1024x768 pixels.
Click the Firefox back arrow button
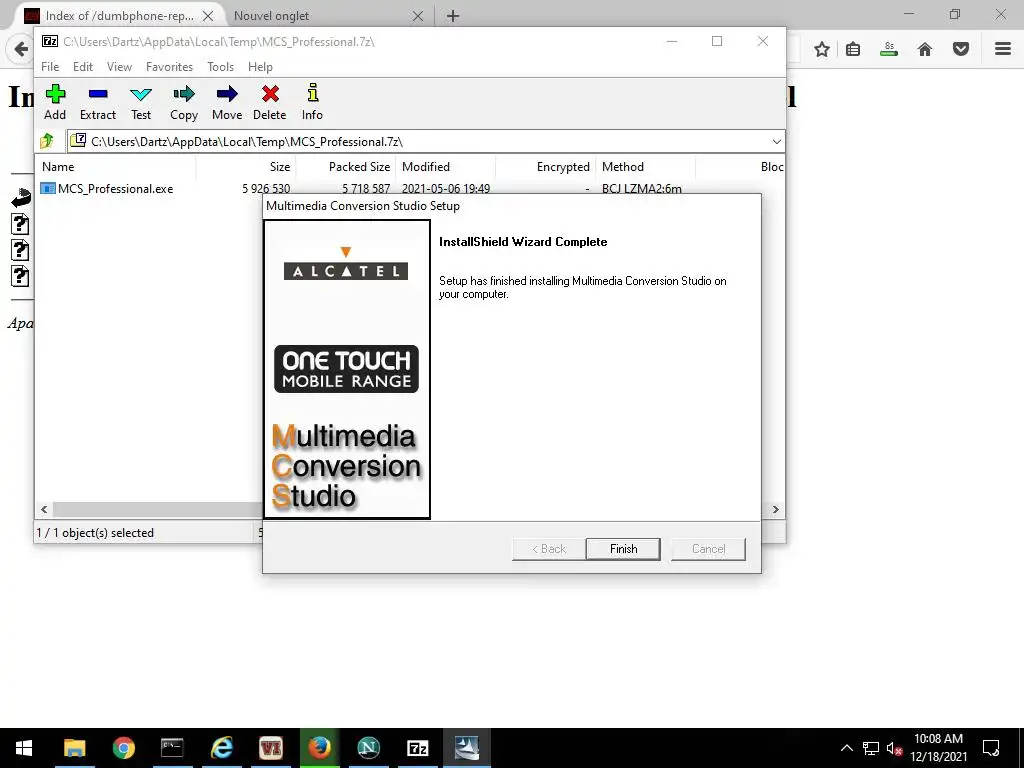20,49
